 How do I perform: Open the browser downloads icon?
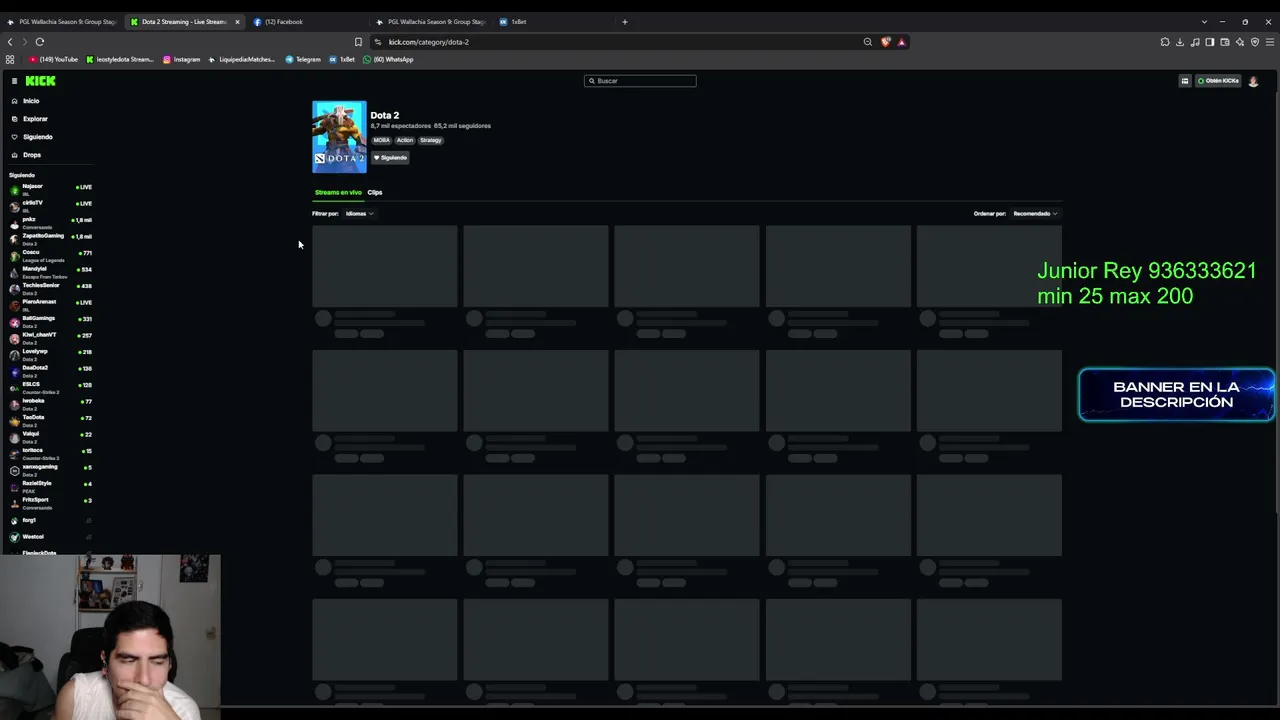tap(1180, 42)
